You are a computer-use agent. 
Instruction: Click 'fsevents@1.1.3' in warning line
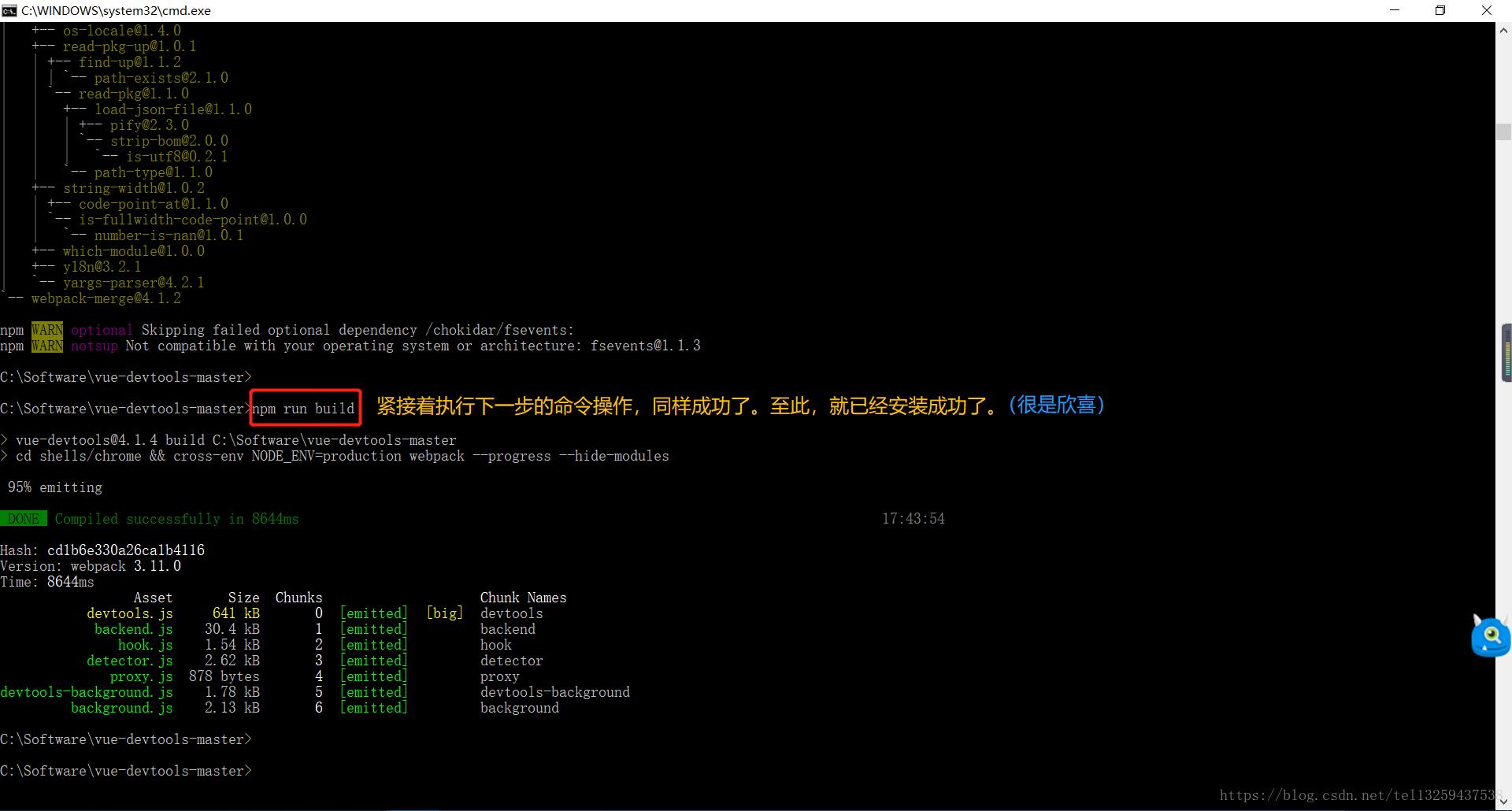point(646,346)
